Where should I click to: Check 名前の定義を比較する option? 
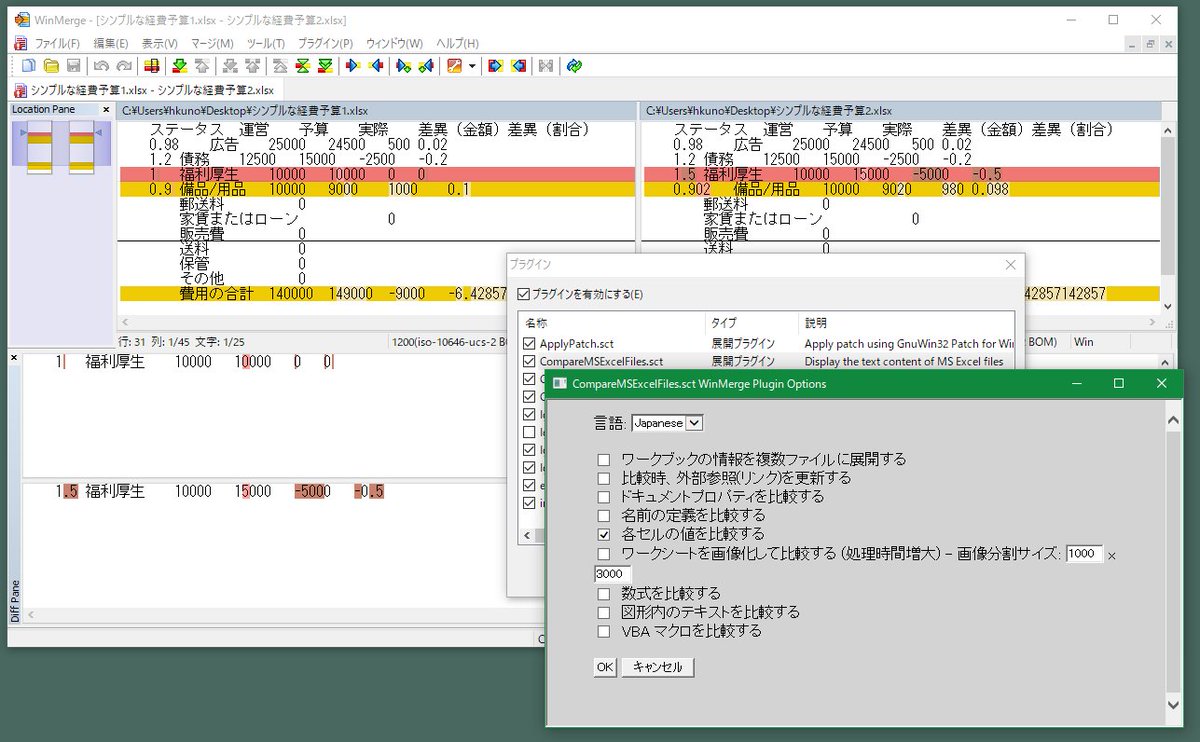click(603, 516)
